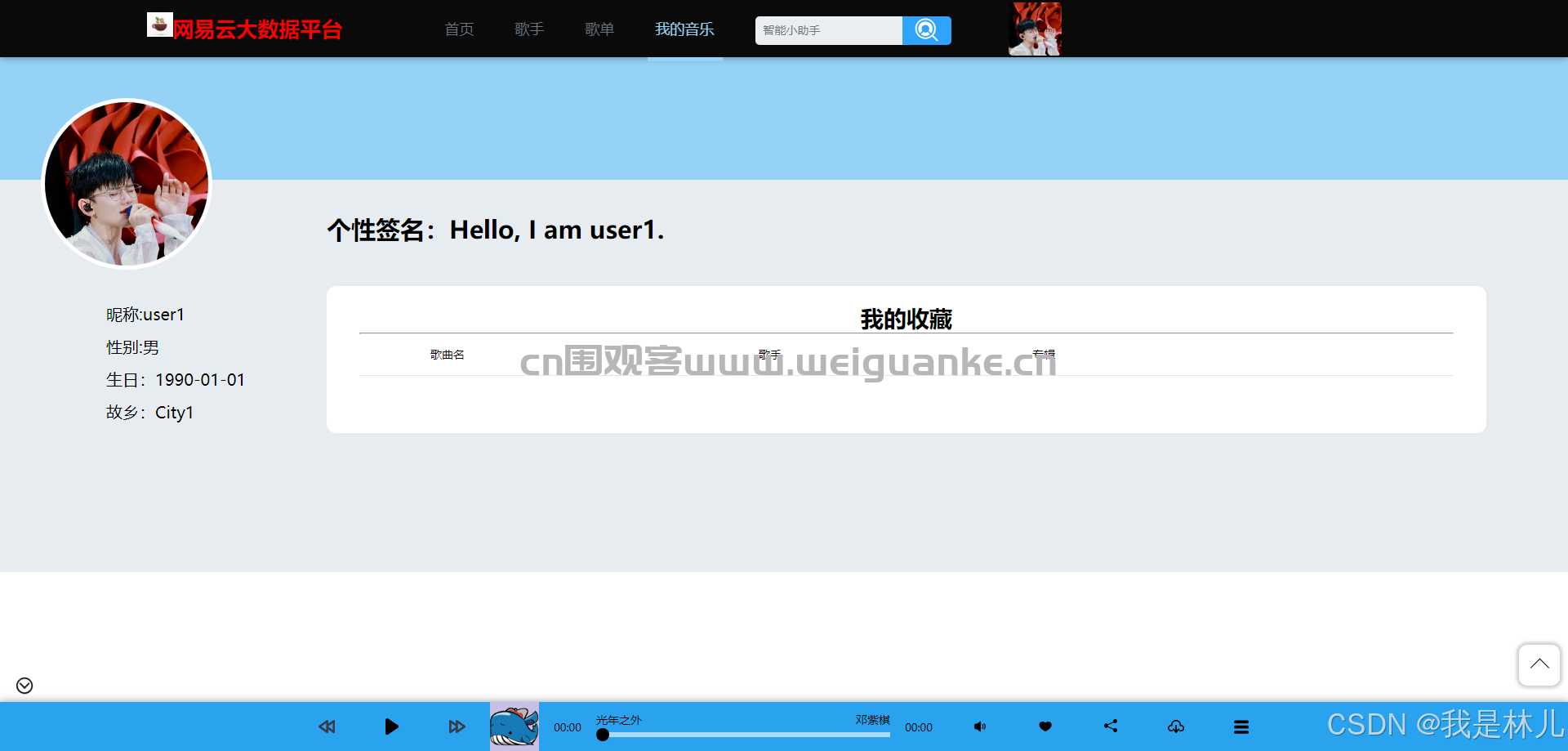
Task: Select the 我的音乐 tab
Action: [684, 29]
